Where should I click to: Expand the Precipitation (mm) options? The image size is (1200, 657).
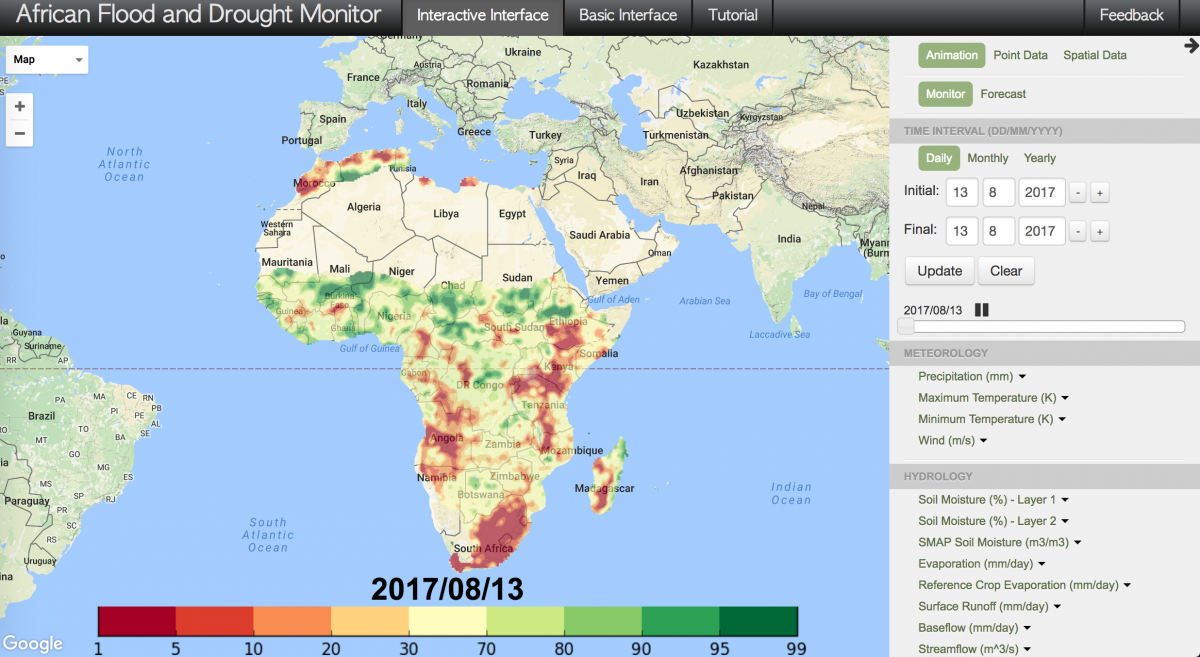pos(972,377)
